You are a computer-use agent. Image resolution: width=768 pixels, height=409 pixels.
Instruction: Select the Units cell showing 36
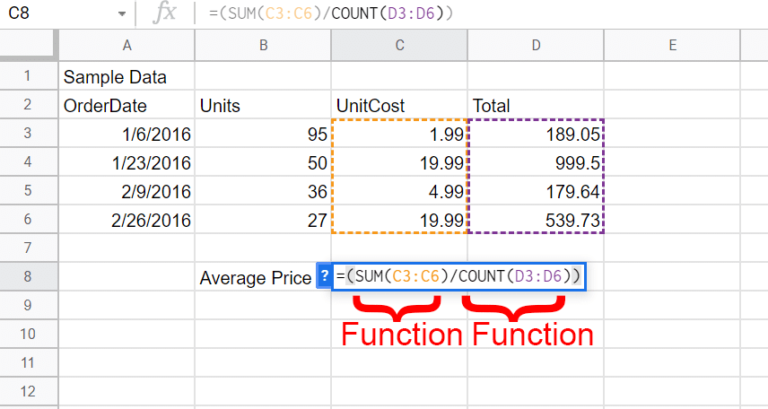(263, 191)
